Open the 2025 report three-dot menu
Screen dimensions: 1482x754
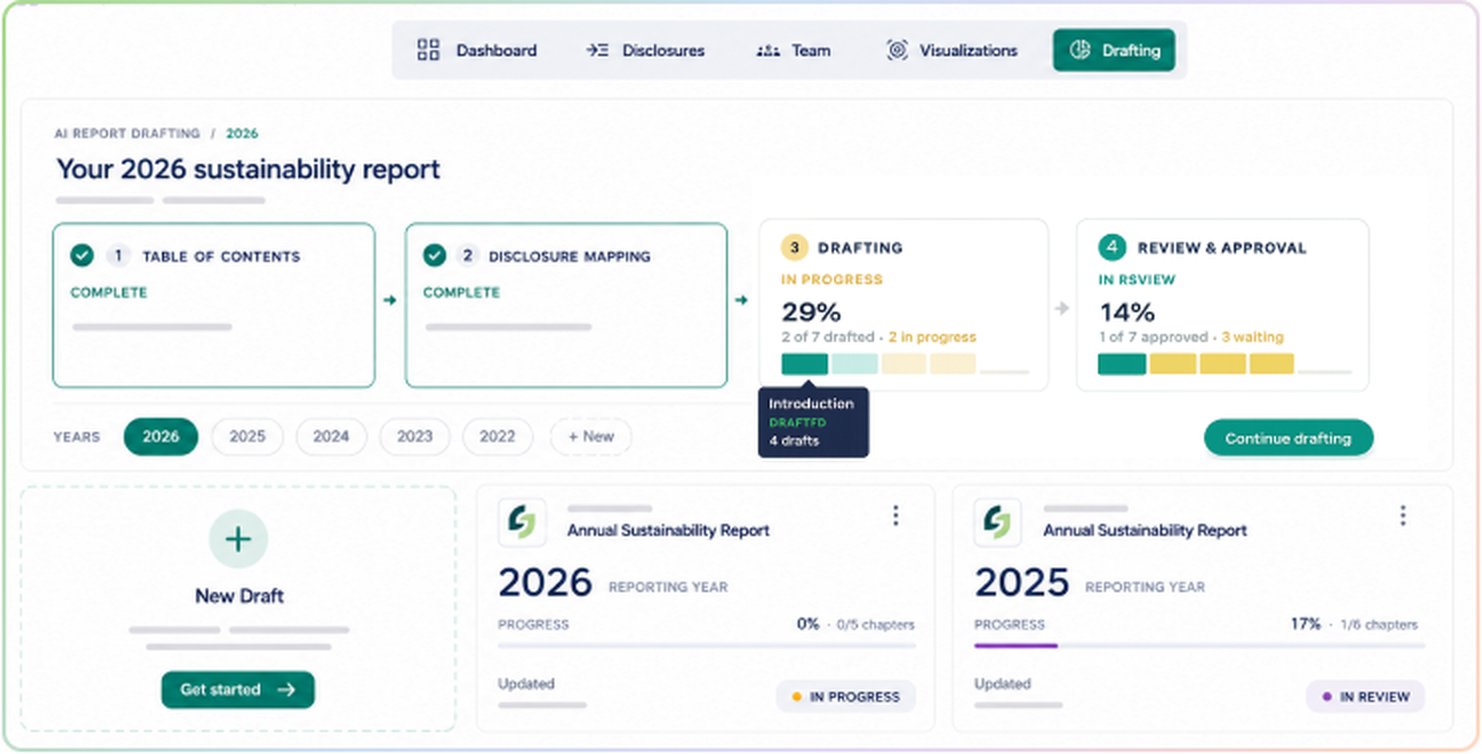pos(1403,515)
